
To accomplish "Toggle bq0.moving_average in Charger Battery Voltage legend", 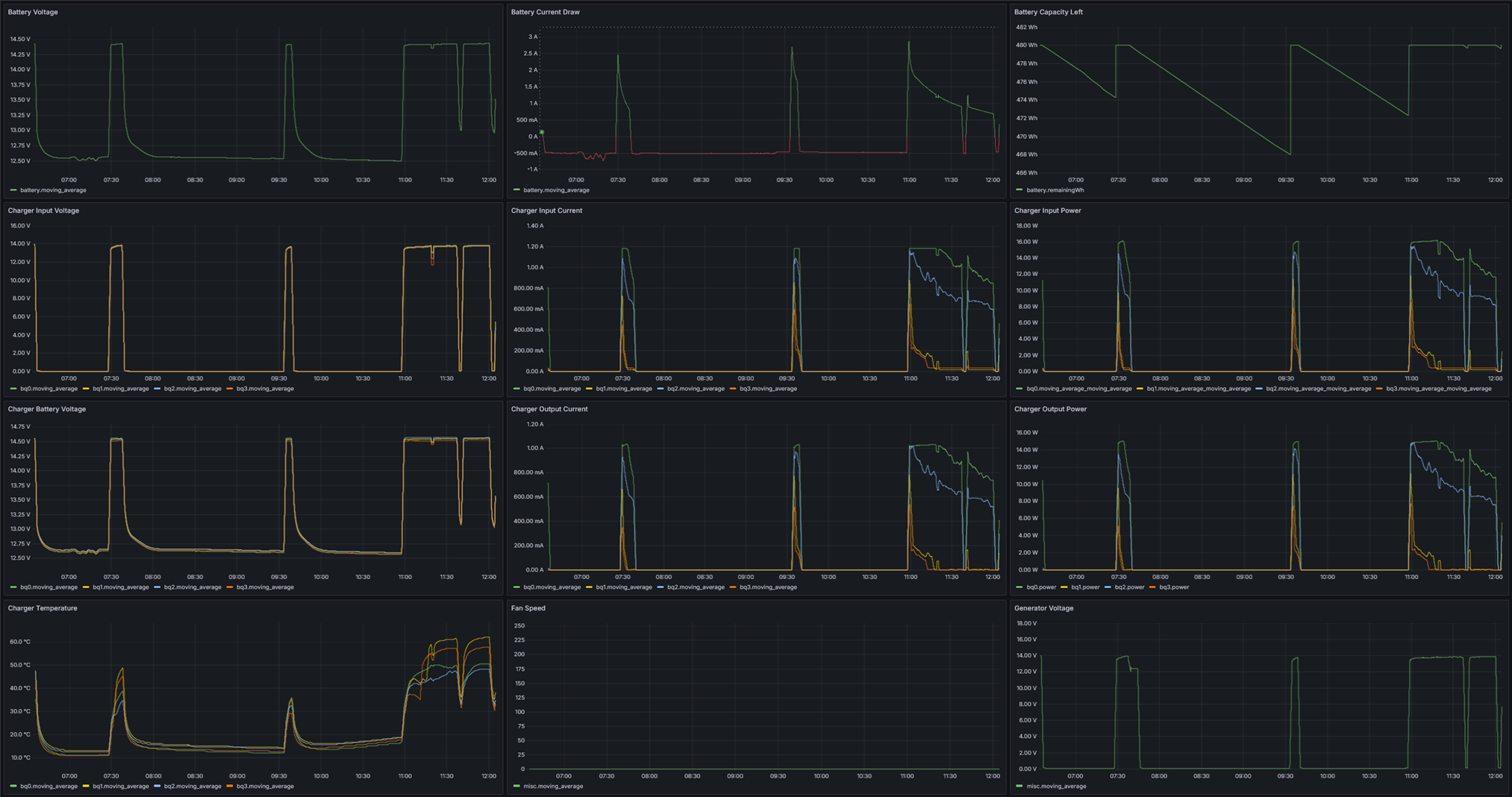I will pyautogui.click(x=49, y=587).
